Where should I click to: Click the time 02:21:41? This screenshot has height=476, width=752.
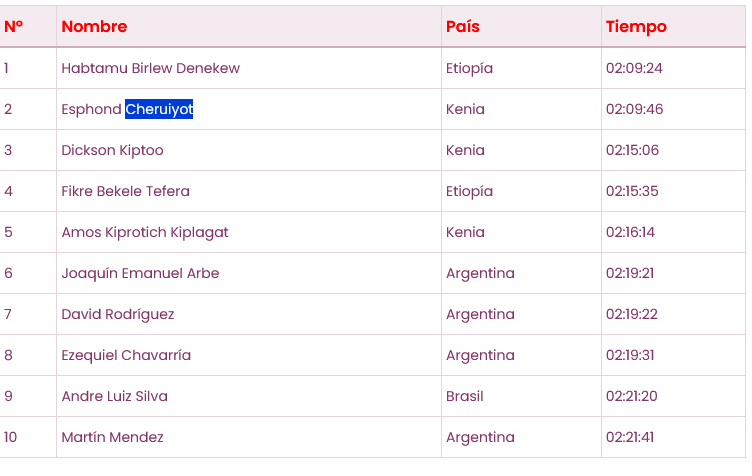pyautogui.click(x=630, y=437)
